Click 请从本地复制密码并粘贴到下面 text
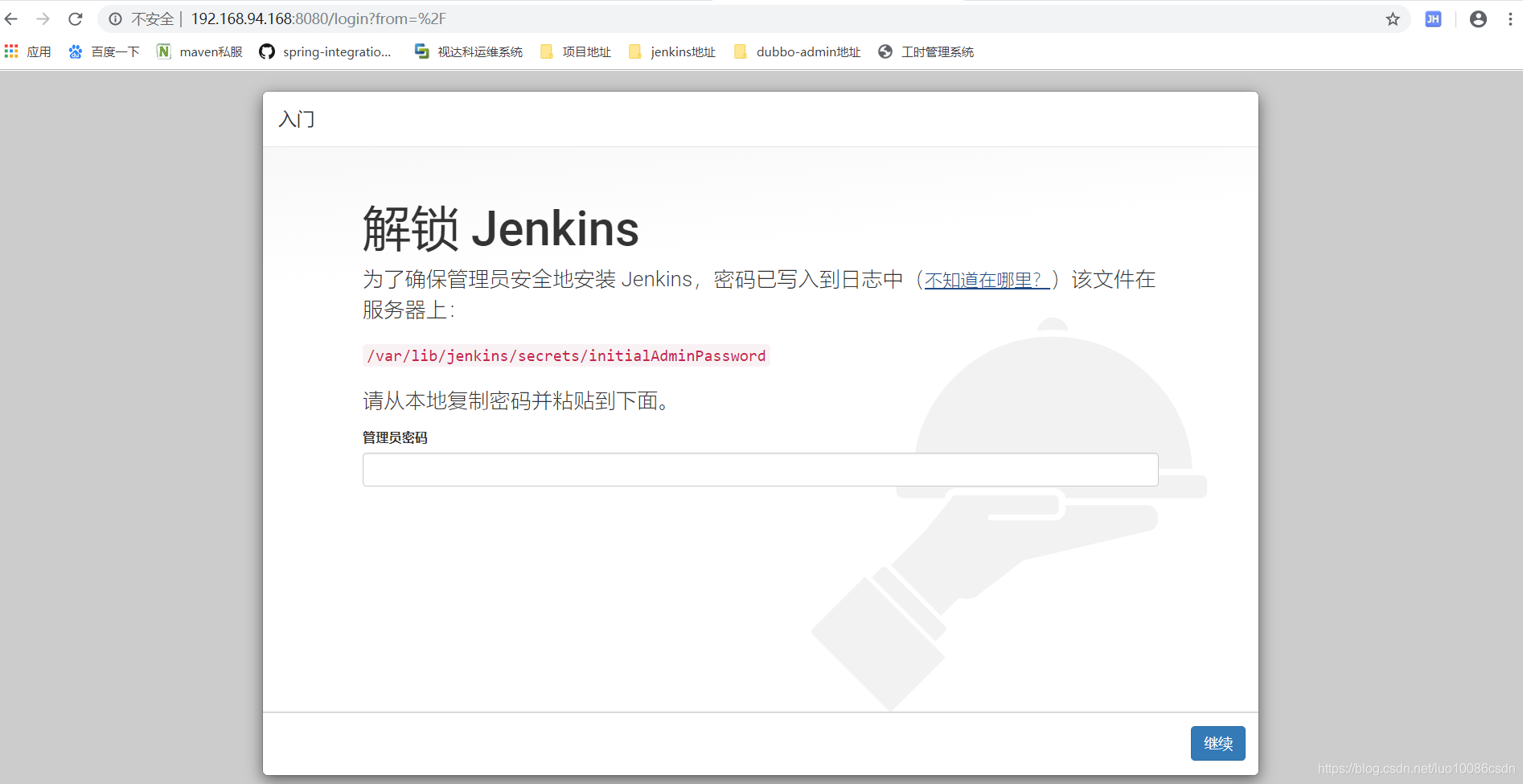This screenshot has width=1523, height=784. pos(515,400)
